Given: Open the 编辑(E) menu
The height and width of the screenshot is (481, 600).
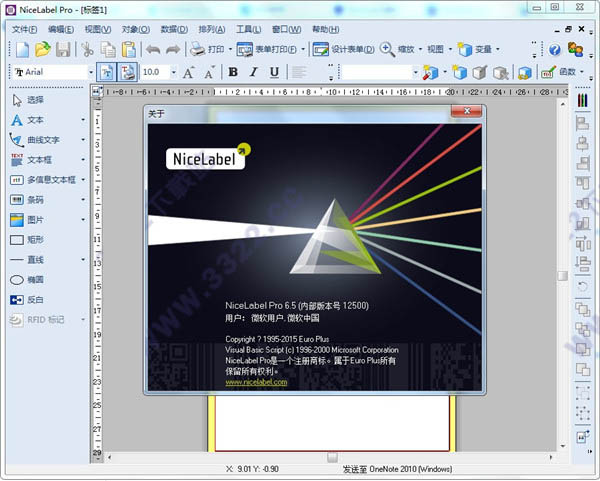Looking at the screenshot, I should [61, 29].
